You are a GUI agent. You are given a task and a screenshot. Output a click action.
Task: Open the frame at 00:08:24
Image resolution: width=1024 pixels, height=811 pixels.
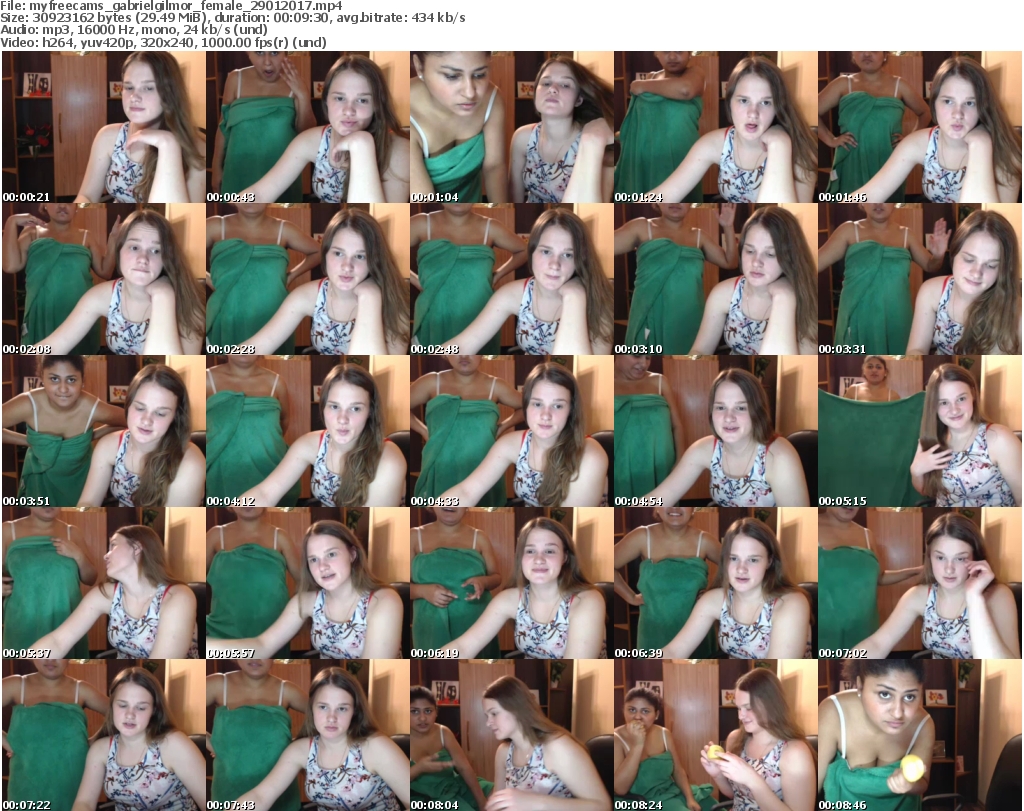tap(716, 735)
